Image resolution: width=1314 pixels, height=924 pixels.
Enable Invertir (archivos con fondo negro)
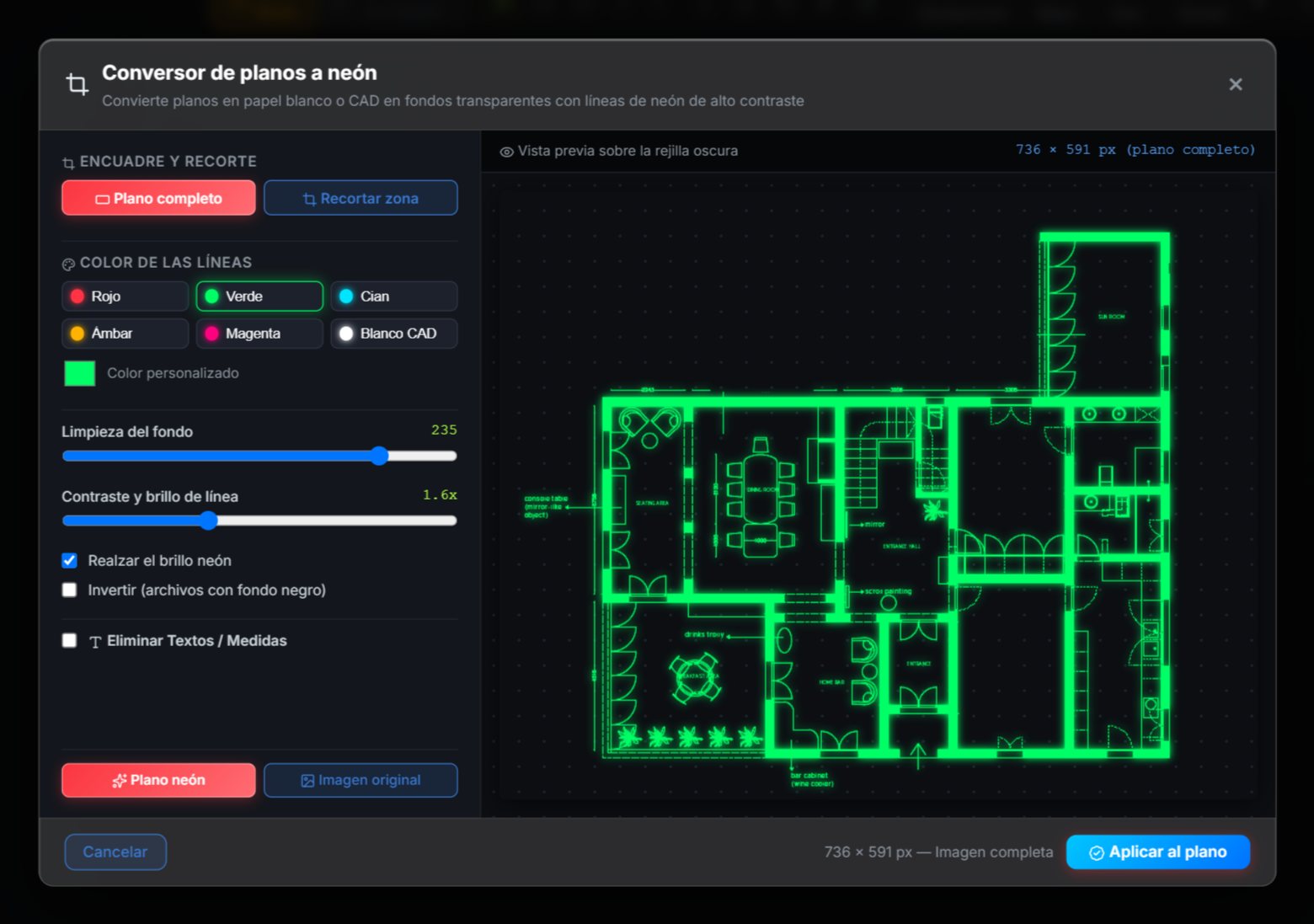[x=70, y=590]
